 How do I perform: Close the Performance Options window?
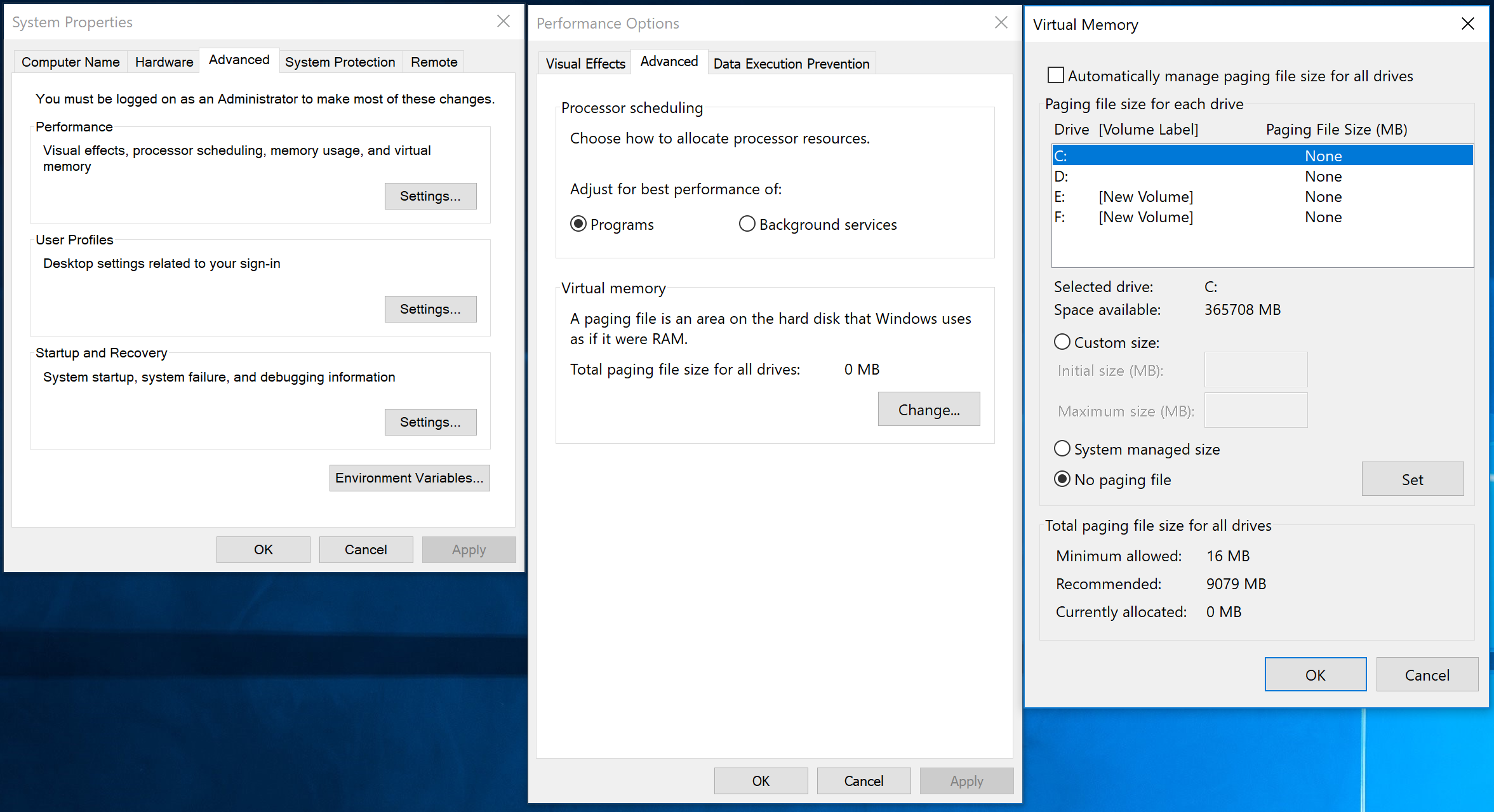coord(1001,23)
